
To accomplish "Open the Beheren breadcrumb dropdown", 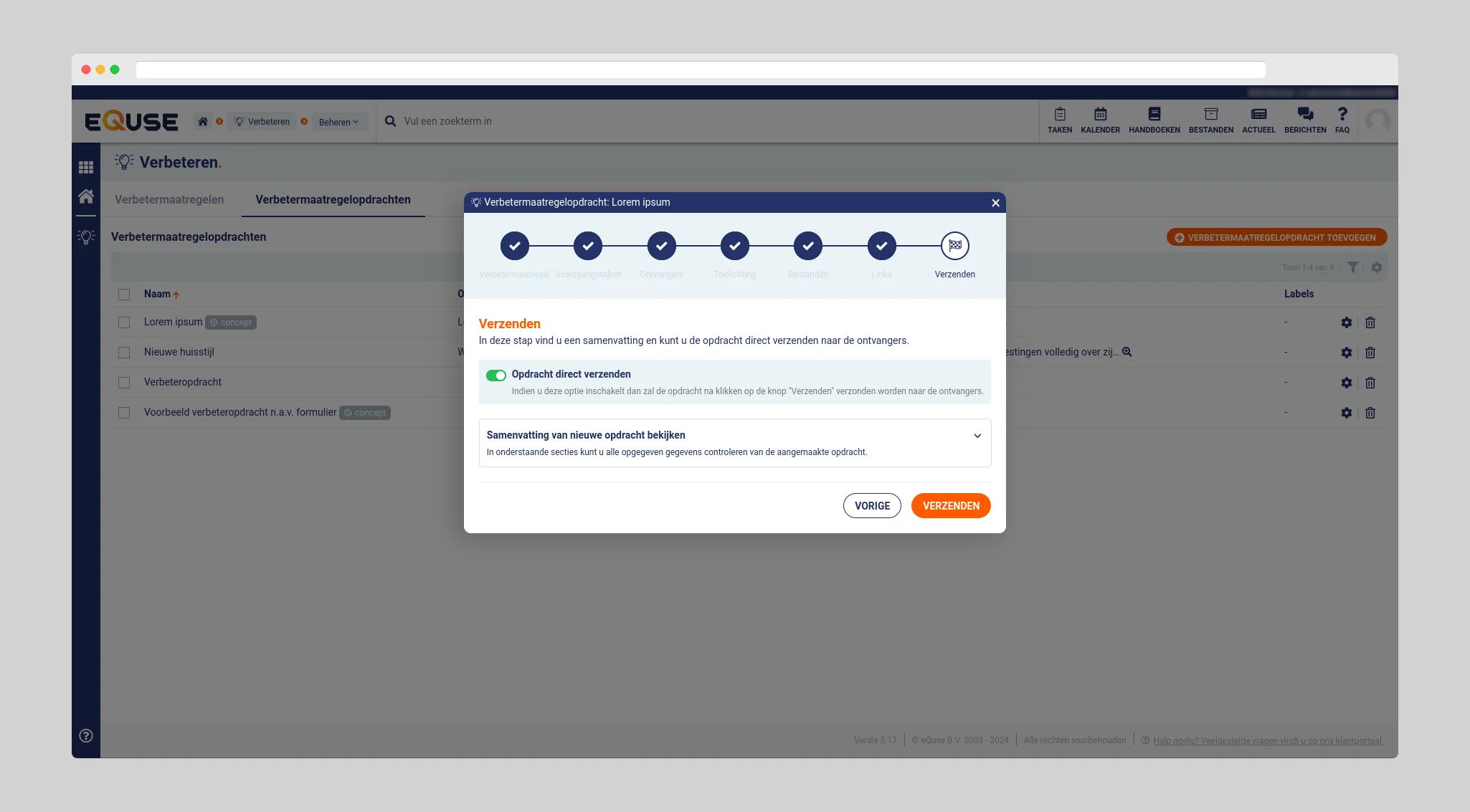I will coord(338,122).
